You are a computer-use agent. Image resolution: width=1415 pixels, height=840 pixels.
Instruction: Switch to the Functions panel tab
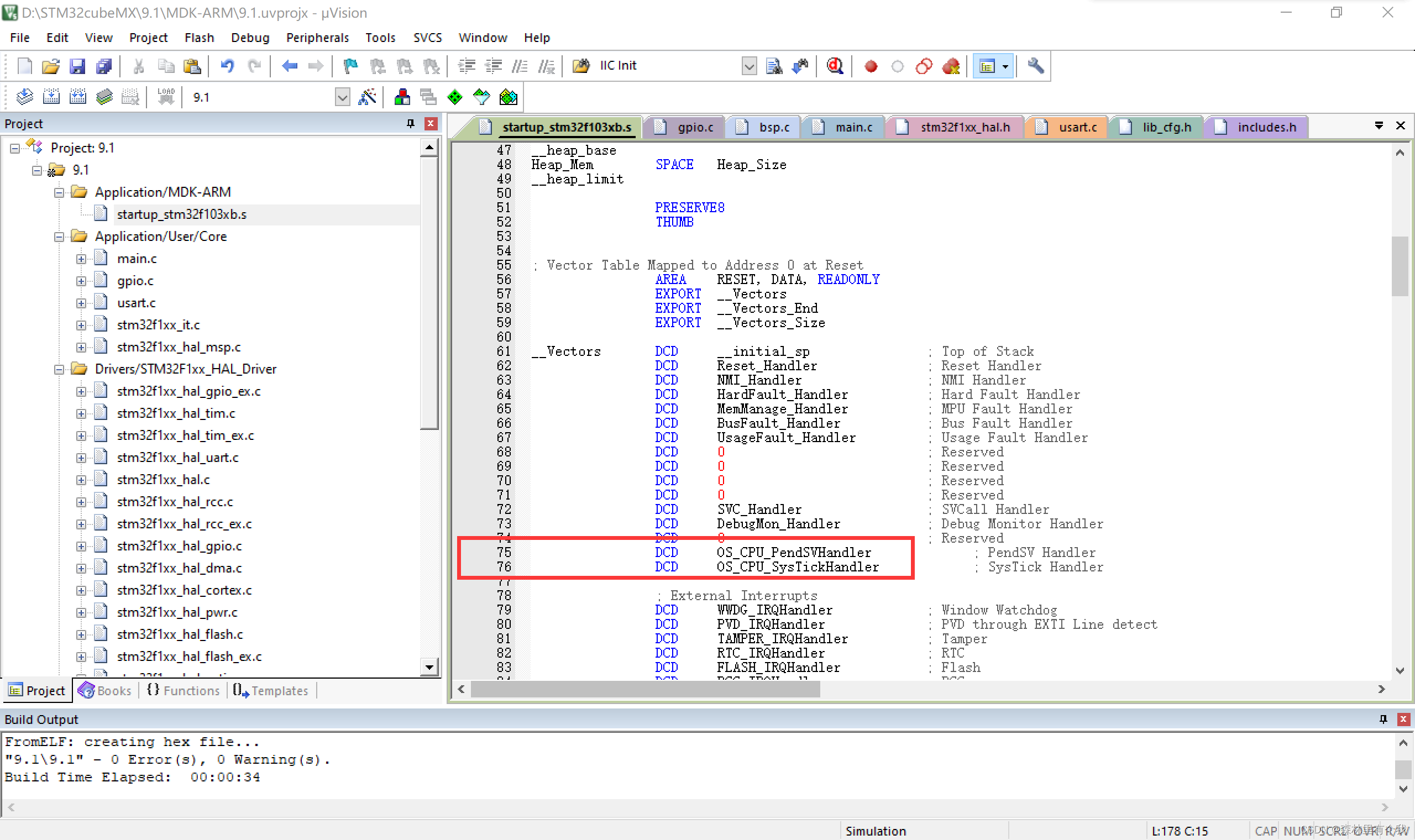(184, 691)
